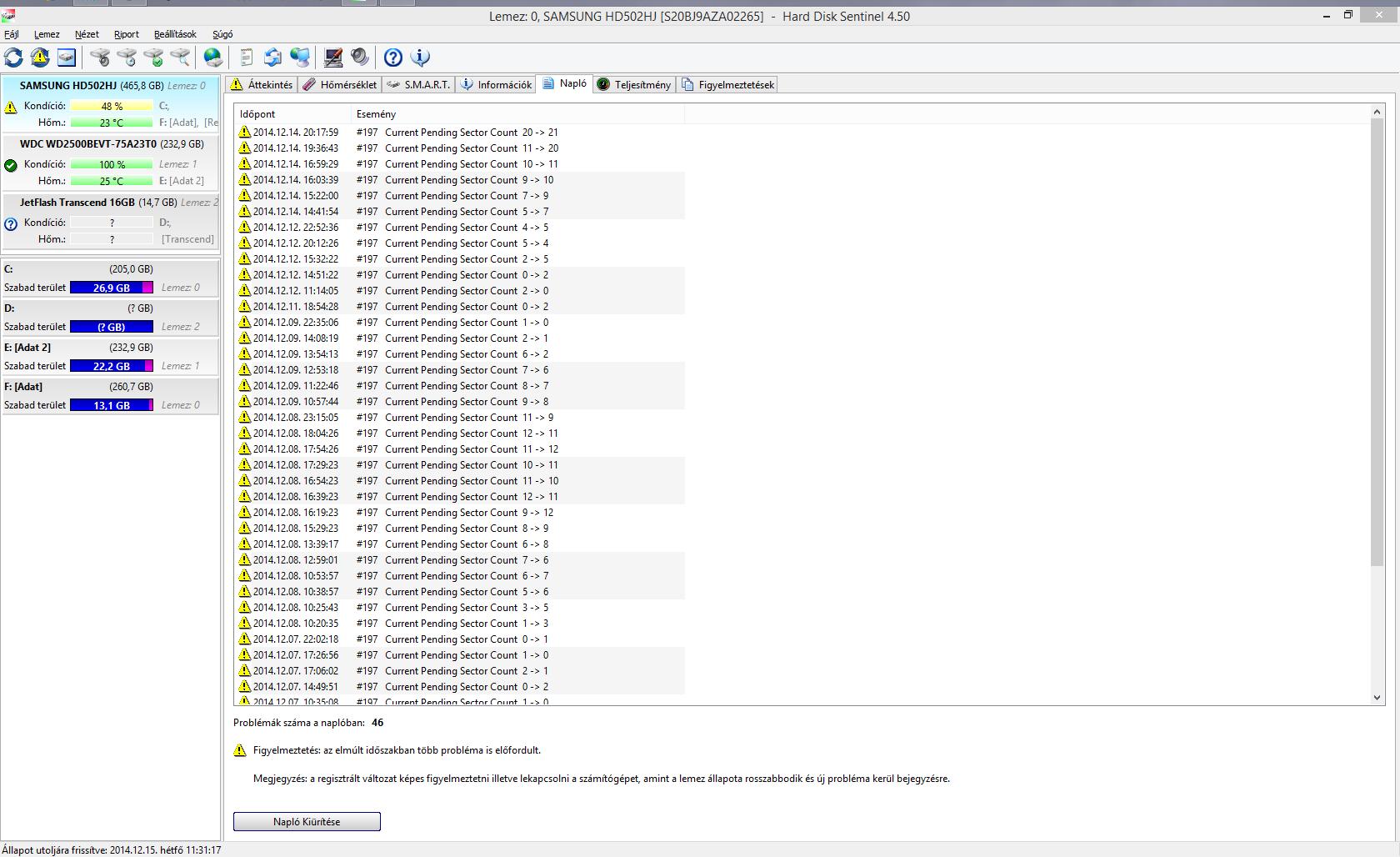Click the disk with stethoscope test icon
This screenshot has height=857, width=1400.
(x=100, y=58)
